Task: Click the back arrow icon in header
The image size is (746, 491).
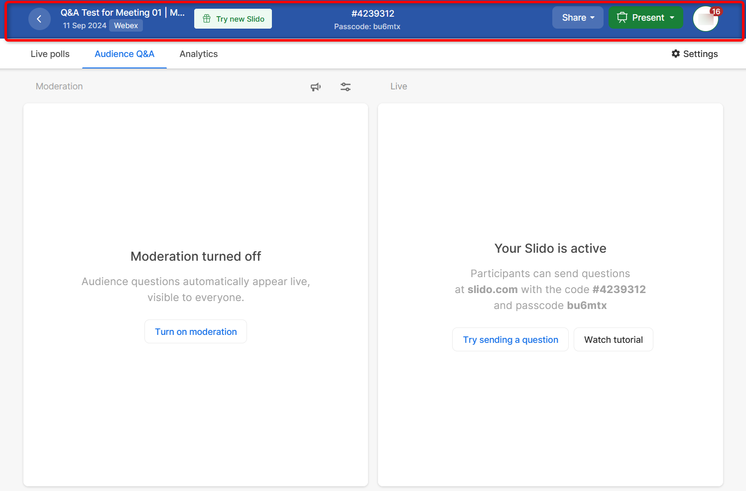Action: [x=39, y=19]
